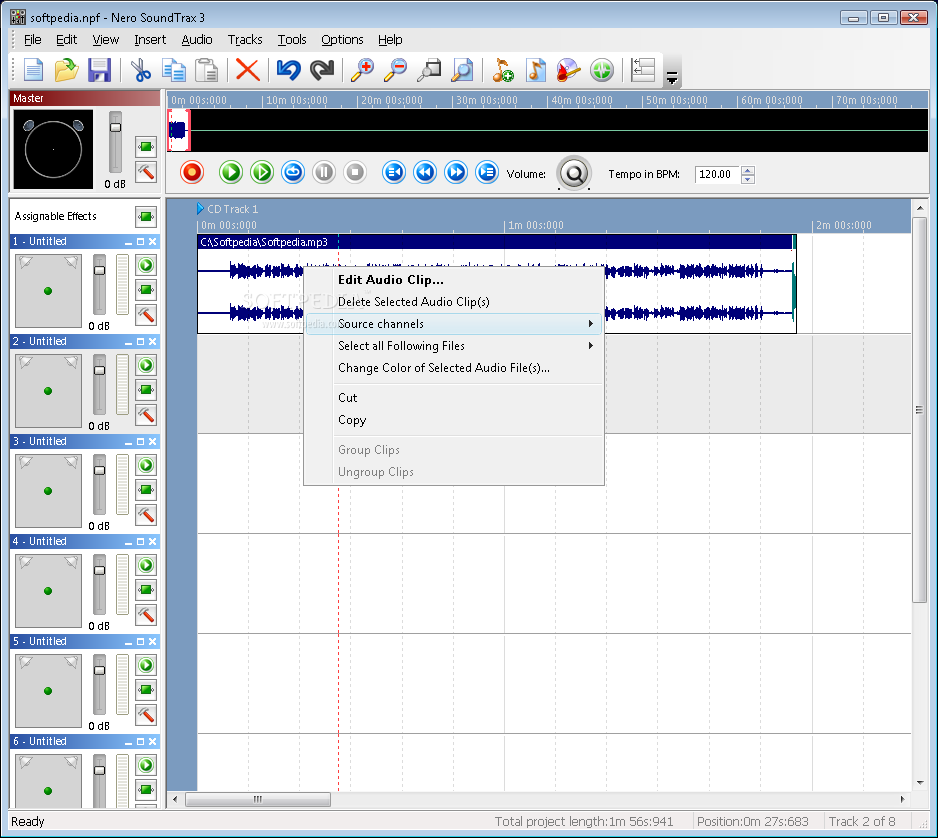Screen dimensions: 938x838
Task: Click the blue rewind button
Action: tap(425, 172)
